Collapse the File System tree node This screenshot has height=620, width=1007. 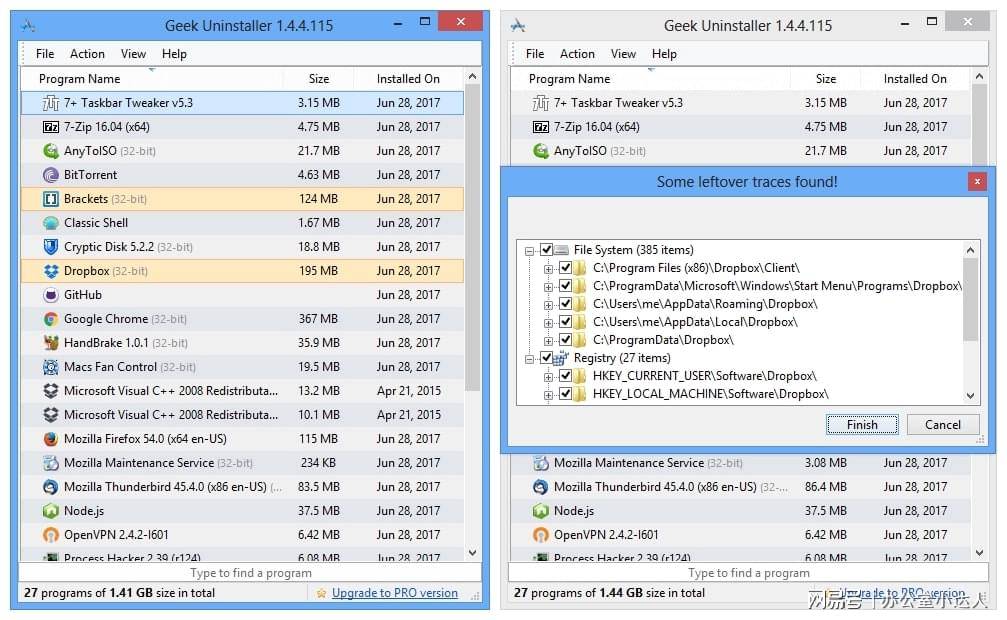[x=529, y=251]
